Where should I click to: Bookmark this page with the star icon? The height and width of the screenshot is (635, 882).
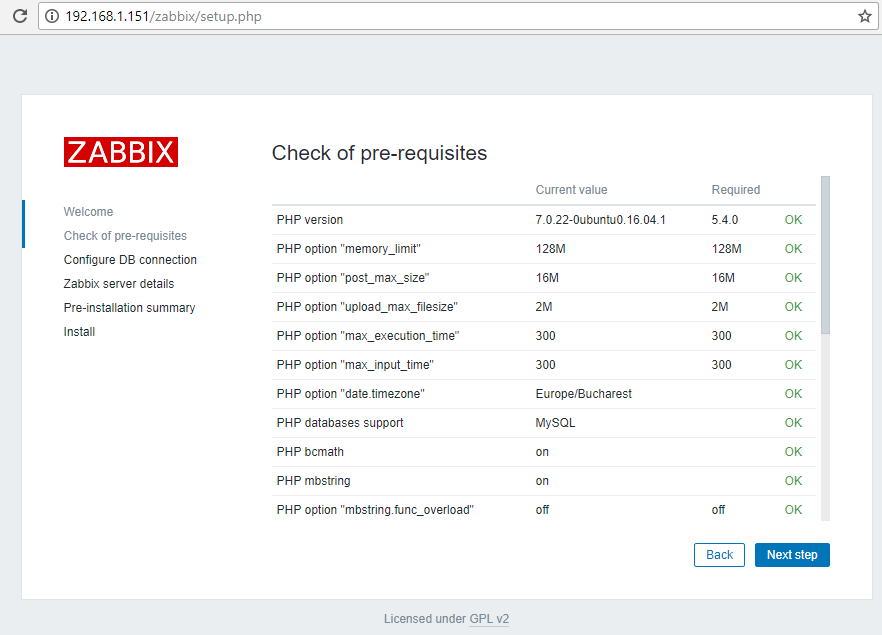[865, 16]
